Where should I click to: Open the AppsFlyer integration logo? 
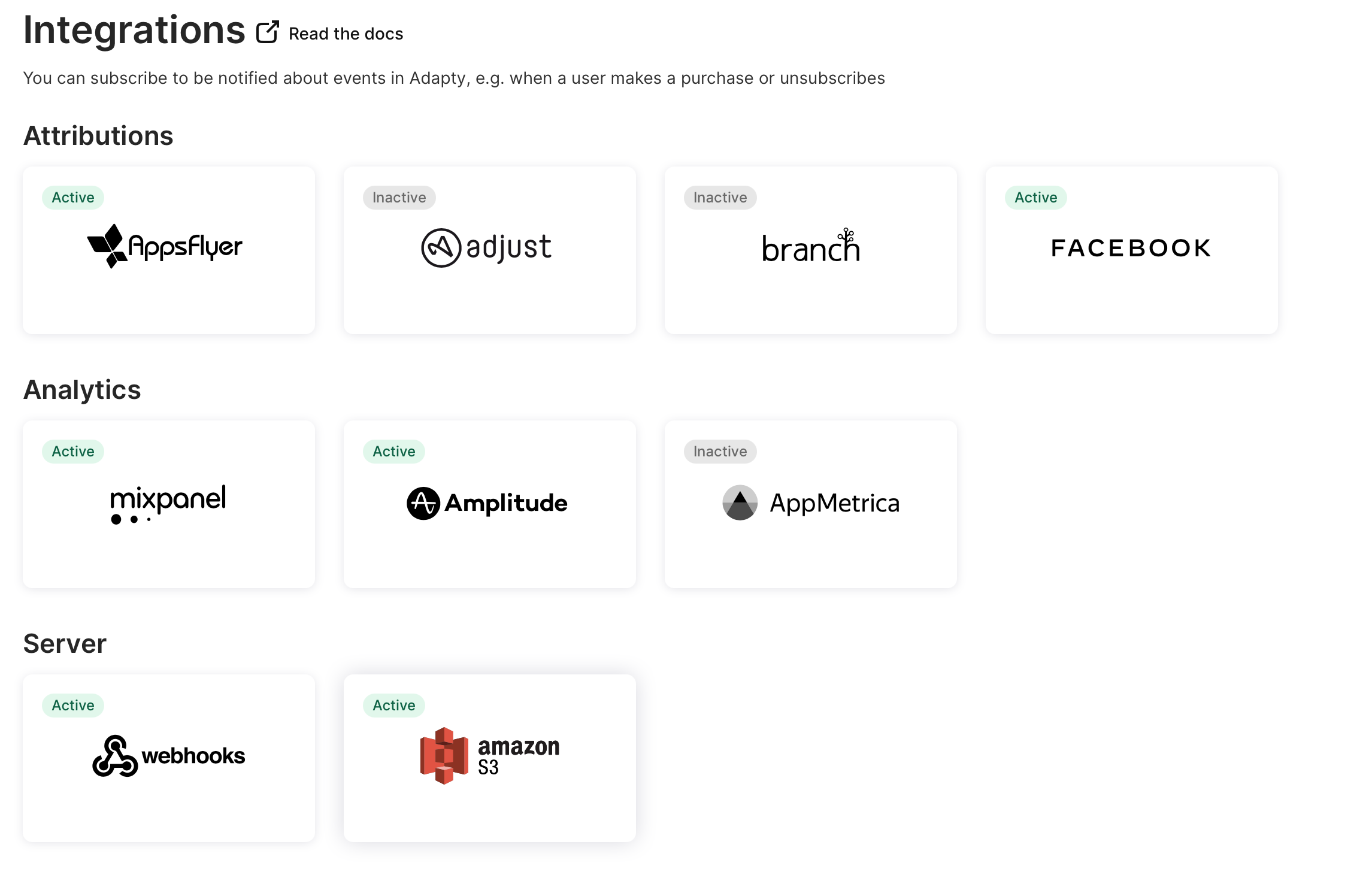pyautogui.click(x=165, y=246)
